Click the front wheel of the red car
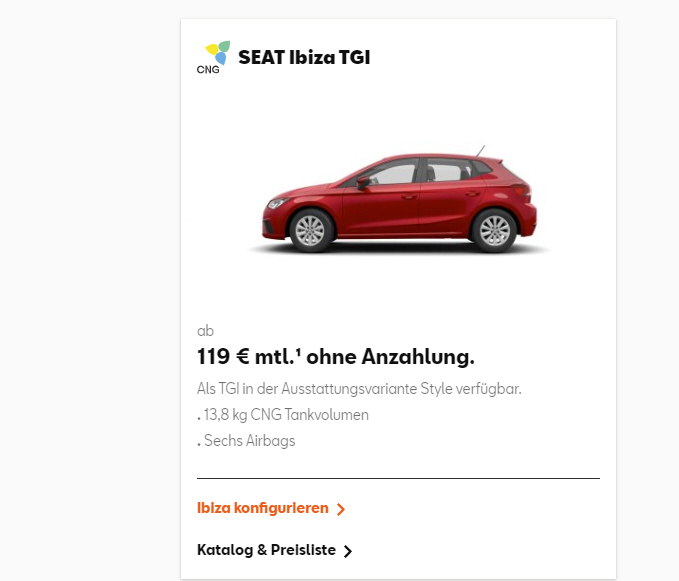 (309, 230)
